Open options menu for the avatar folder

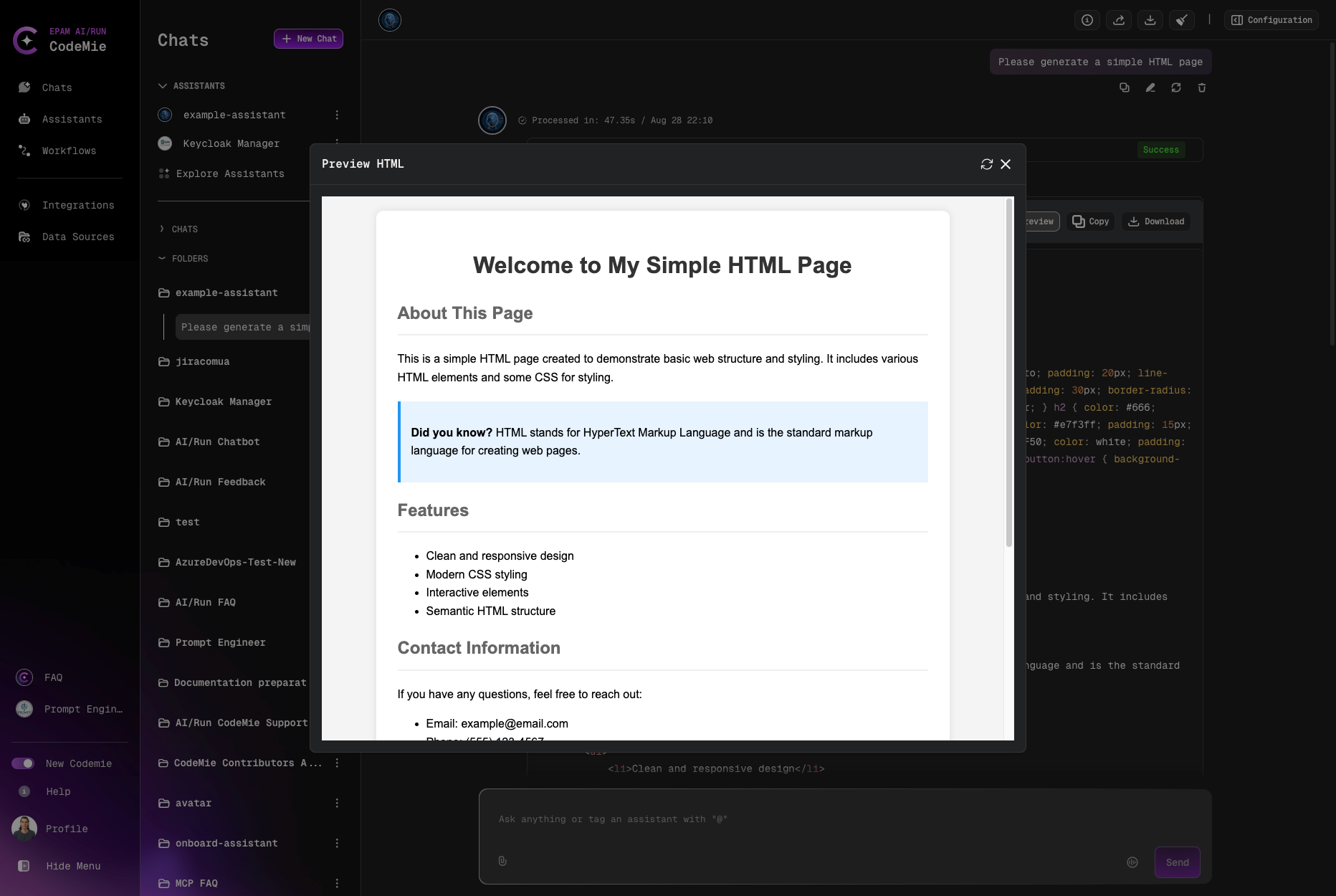338,803
